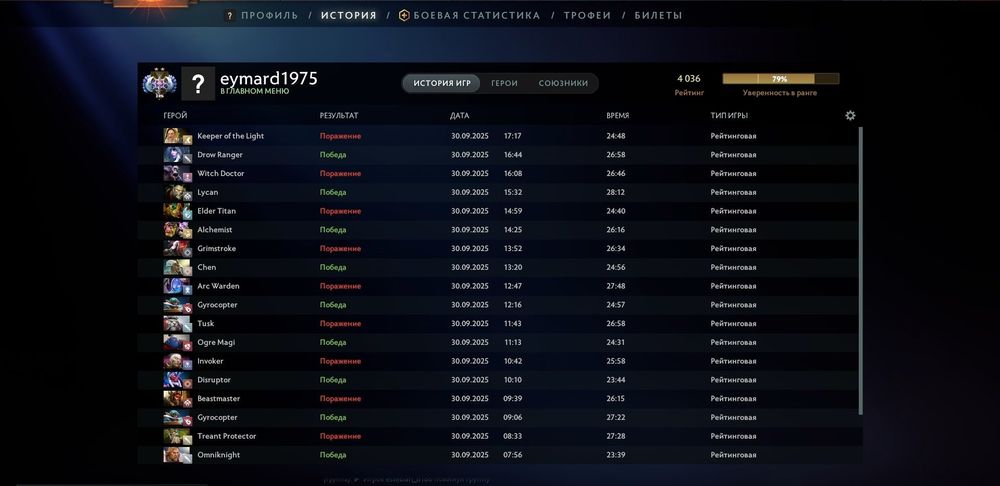The height and width of the screenshot is (486, 1000).
Task: Click the Дата column header
Action: point(459,115)
